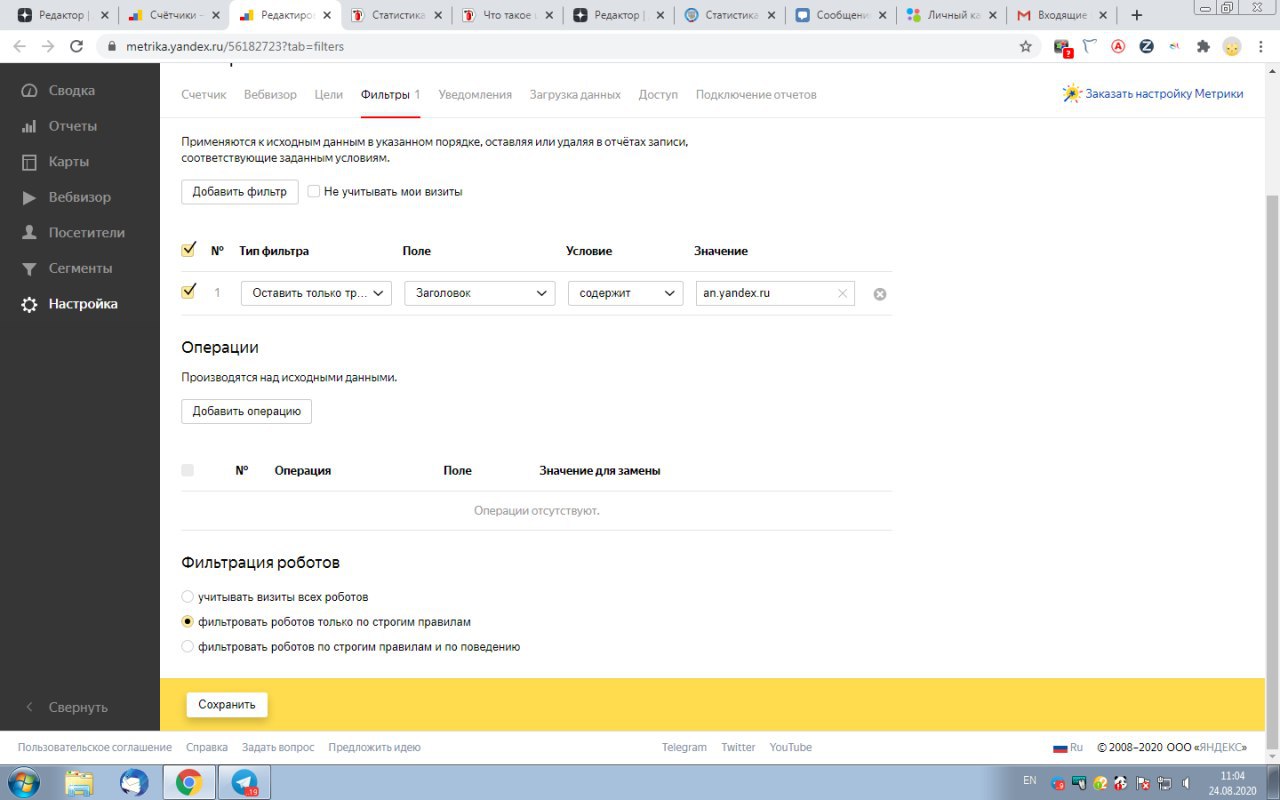Screen dimensions: 1280x800
Task: Click Добавить фильтр button
Action: pyautogui.click(x=240, y=191)
